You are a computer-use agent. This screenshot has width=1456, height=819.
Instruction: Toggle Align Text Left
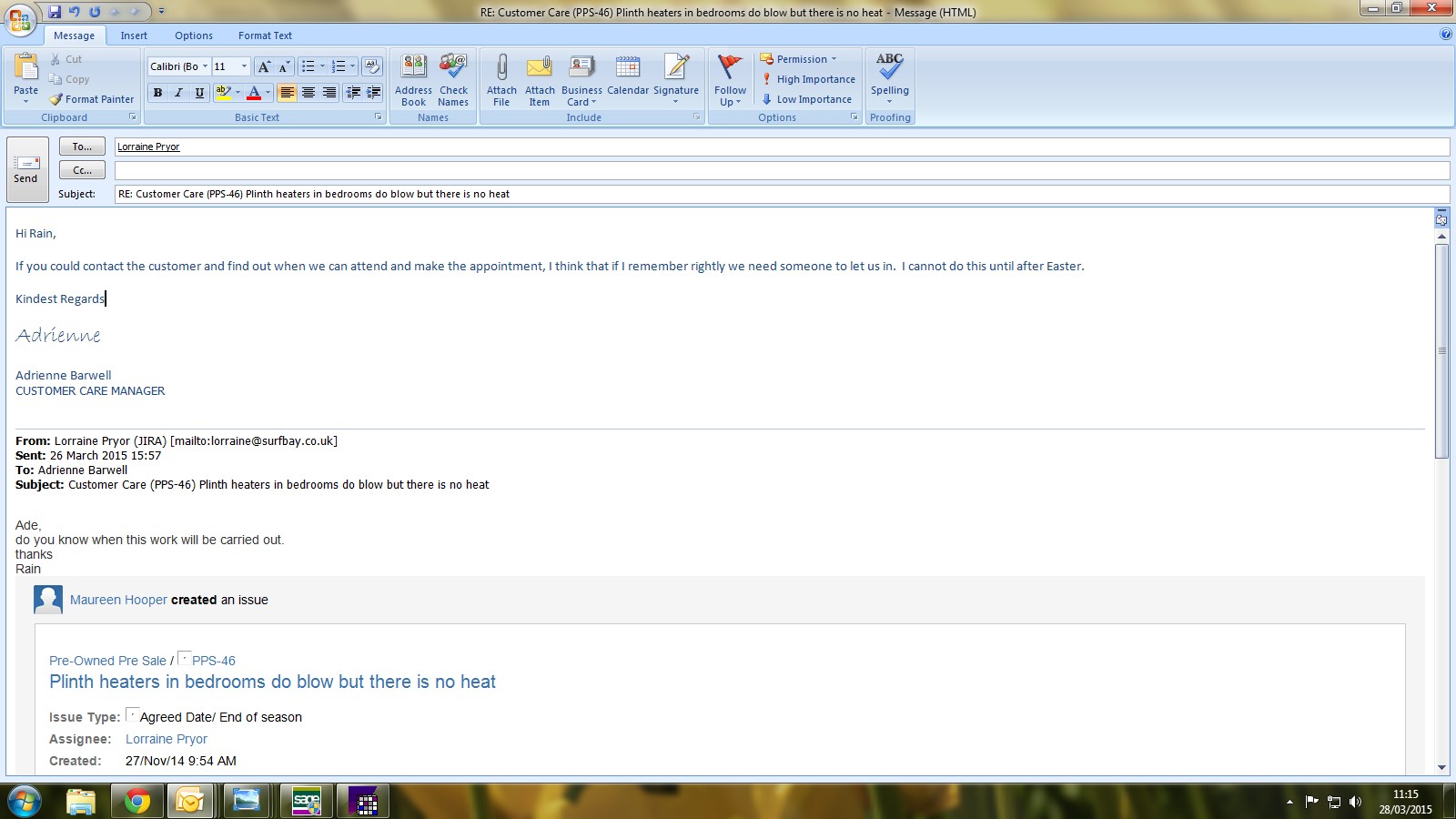pyautogui.click(x=287, y=93)
